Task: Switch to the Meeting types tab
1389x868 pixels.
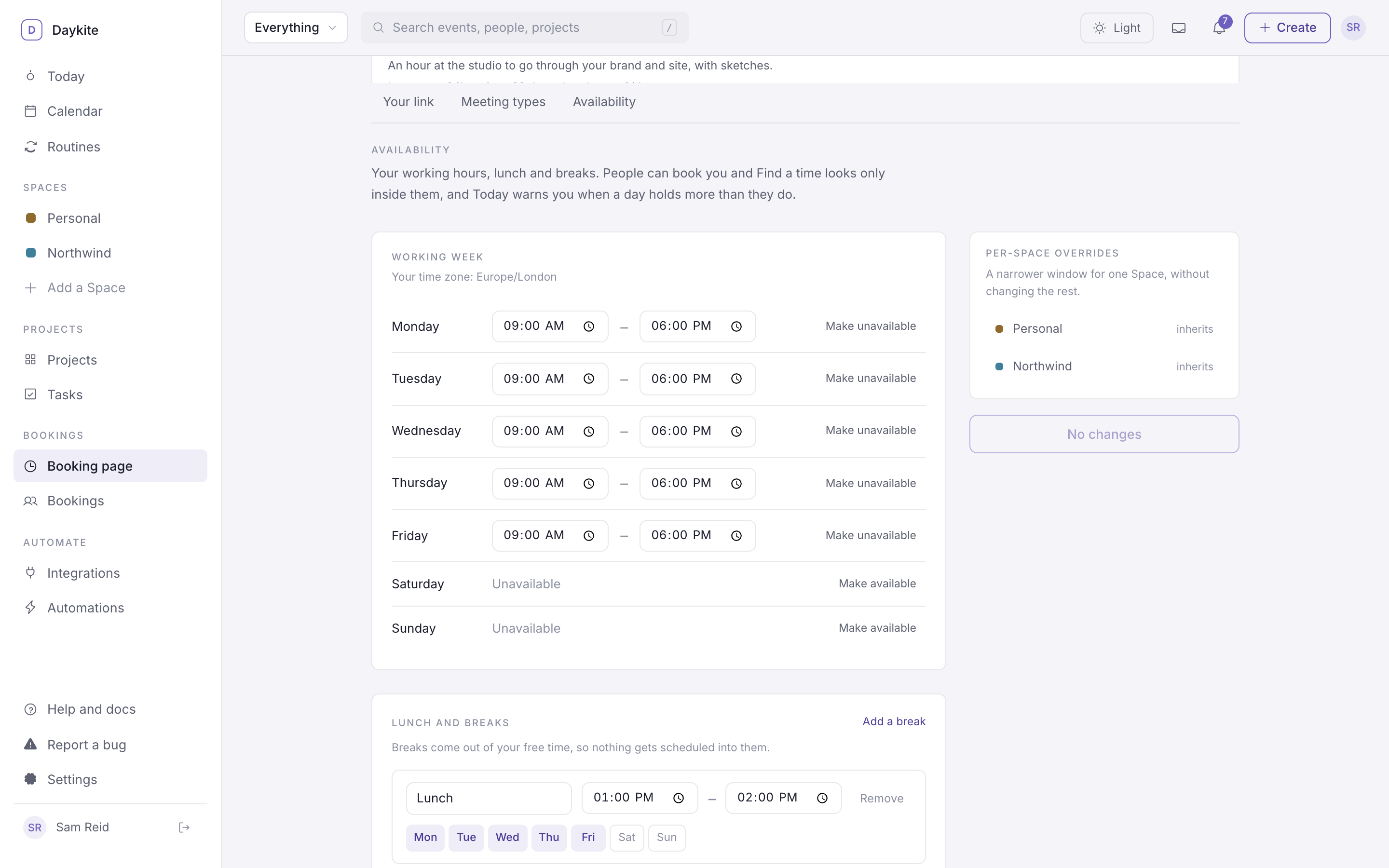Action: click(504, 102)
